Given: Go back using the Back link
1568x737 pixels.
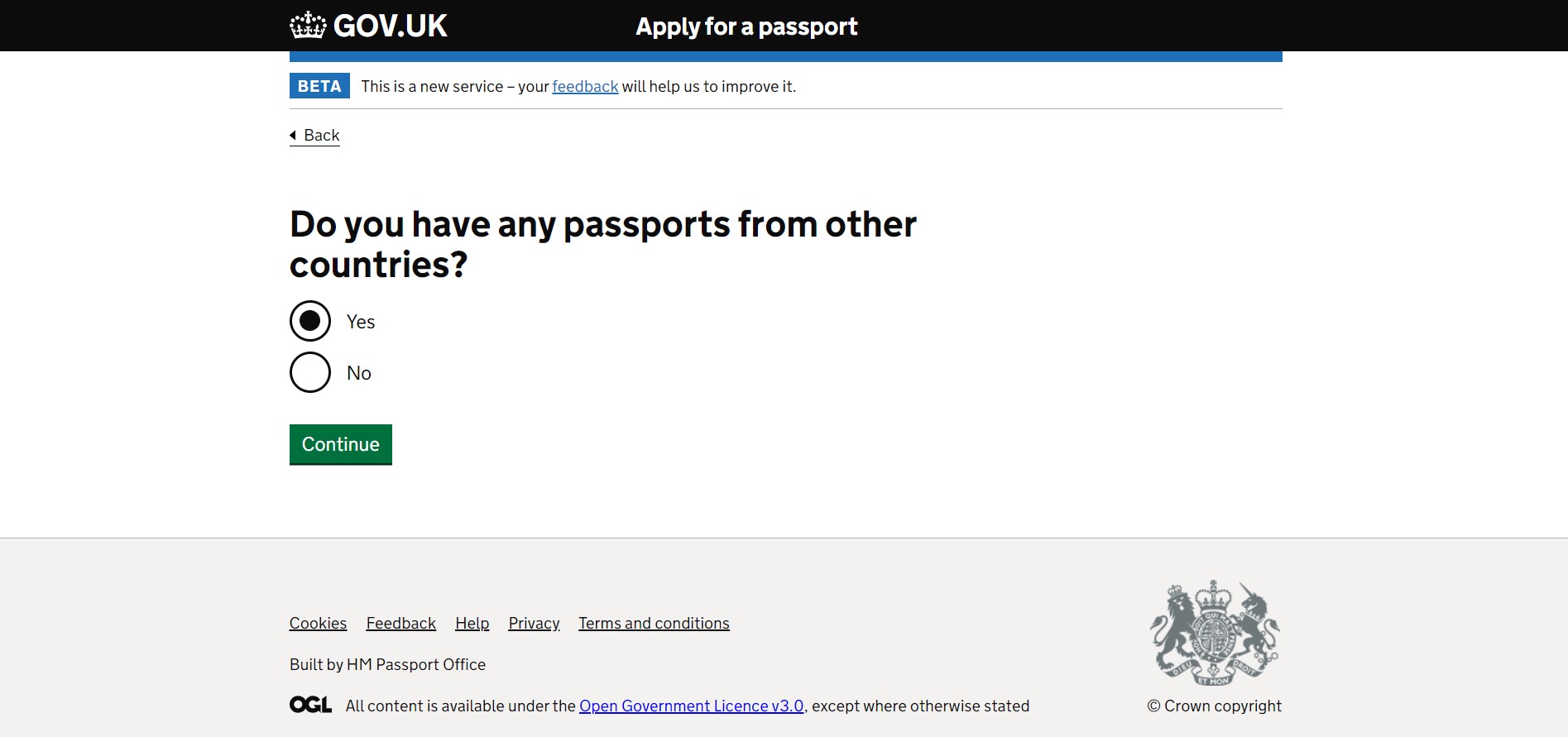Looking at the screenshot, I should (x=321, y=135).
